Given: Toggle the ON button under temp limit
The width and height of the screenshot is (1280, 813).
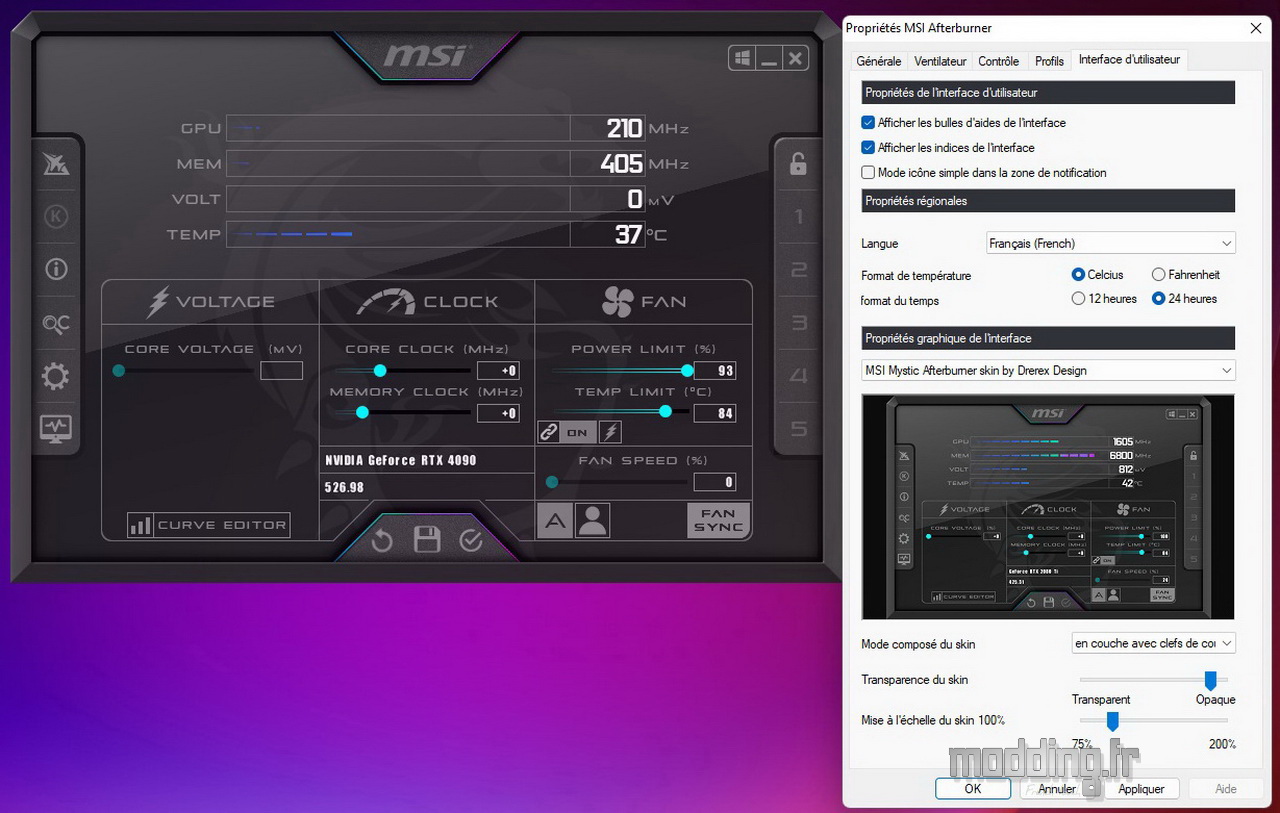Looking at the screenshot, I should point(578,433).
